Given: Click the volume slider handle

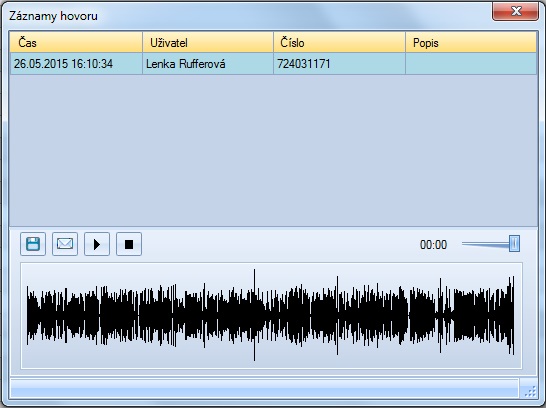Looking at the screenshot, I should click(514, 243).
